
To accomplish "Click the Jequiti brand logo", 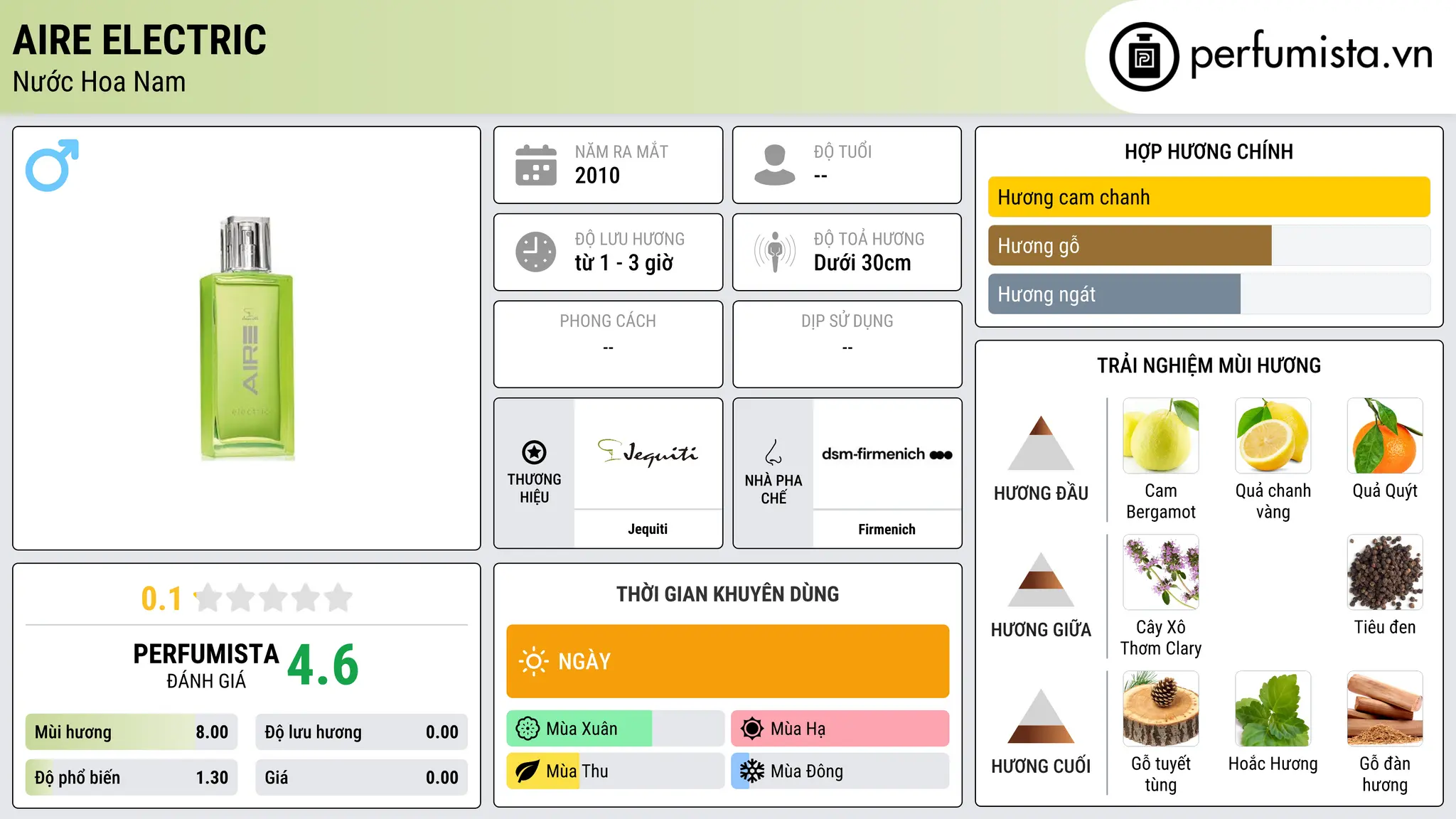I will click(x=648, y=453).
